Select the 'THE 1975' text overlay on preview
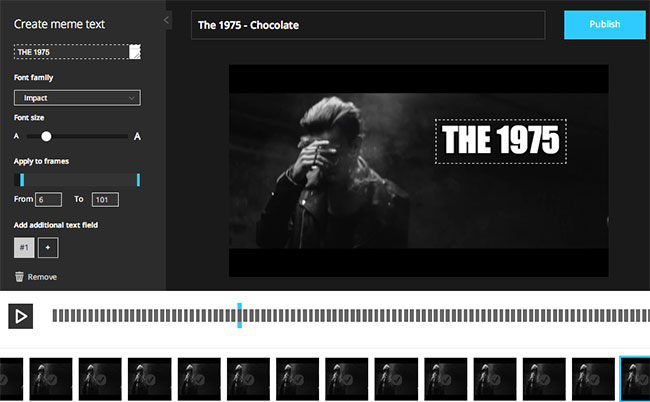The width and height of the screenshot is (650, 402). [x=501, y=141]
